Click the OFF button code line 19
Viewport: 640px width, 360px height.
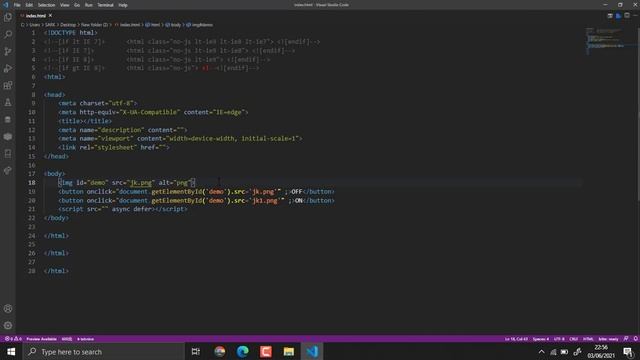click(x=196, y=191)
